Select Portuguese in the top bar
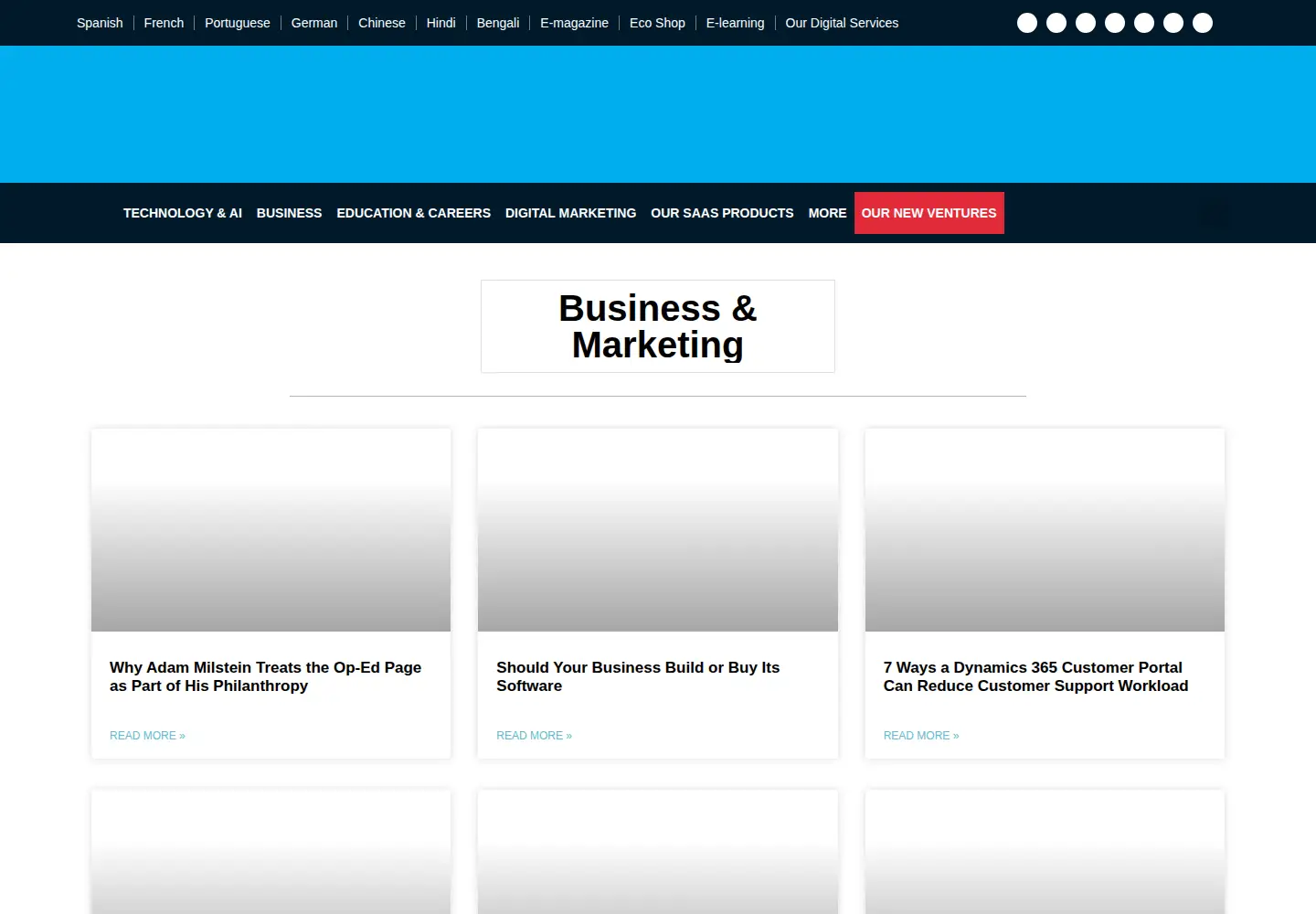This screenshot has height=914, width=1316. click(x=238, y=23)
